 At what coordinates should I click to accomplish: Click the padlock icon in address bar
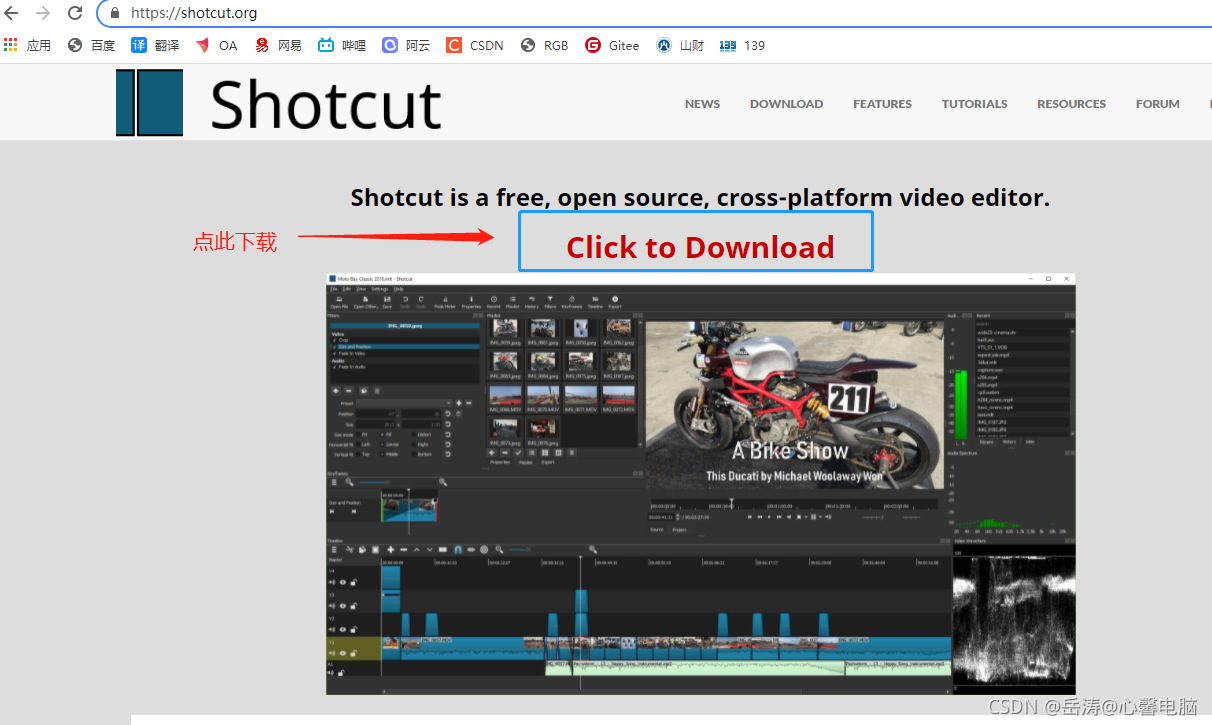(x=115, y=13)
